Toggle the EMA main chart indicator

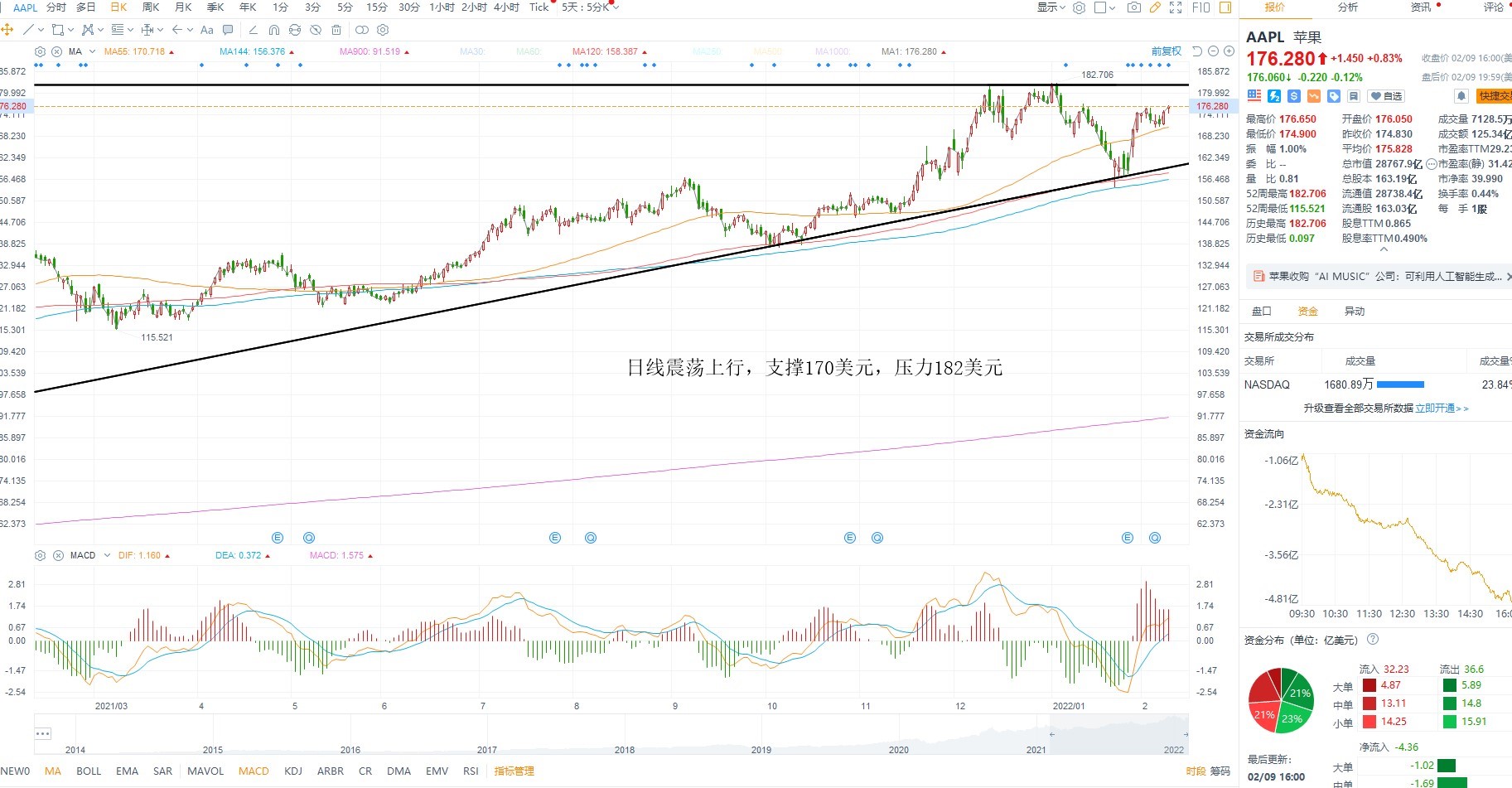pos(127,771)
